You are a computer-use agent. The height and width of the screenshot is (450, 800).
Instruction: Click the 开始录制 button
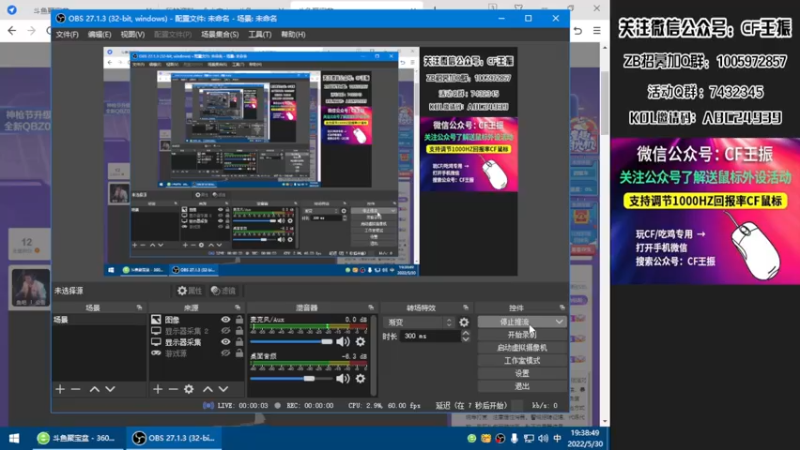coord(522,335)
